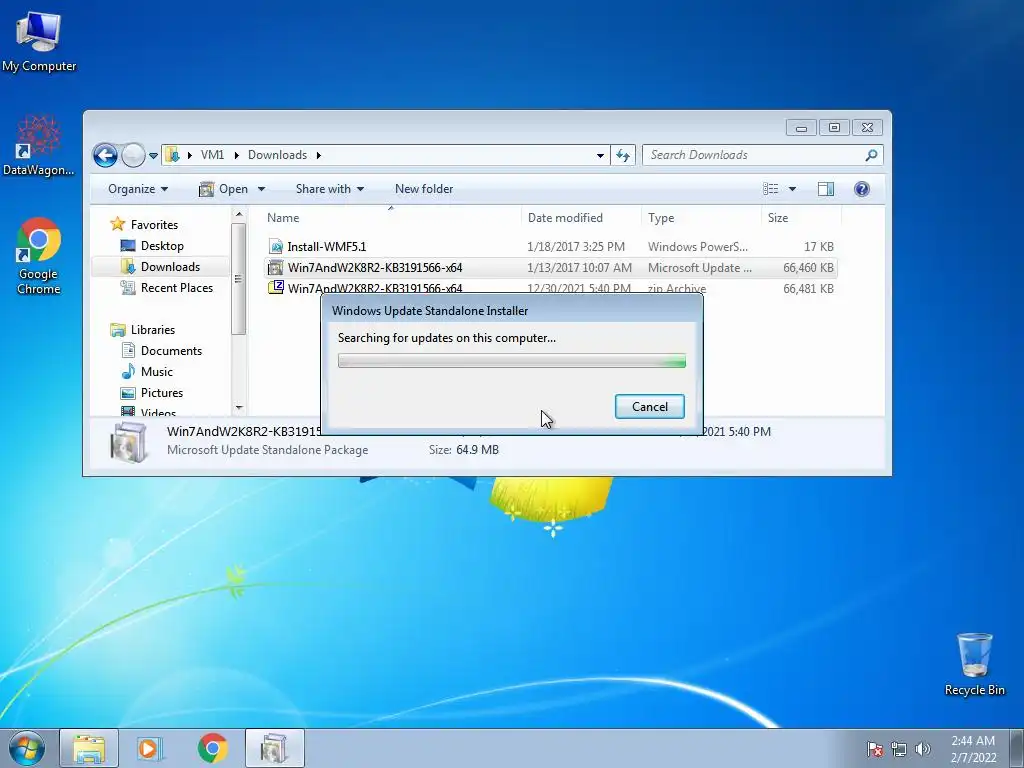Click the Update Installer taskbar icon
1024x768 pixels.
click(x=275, y=748)
